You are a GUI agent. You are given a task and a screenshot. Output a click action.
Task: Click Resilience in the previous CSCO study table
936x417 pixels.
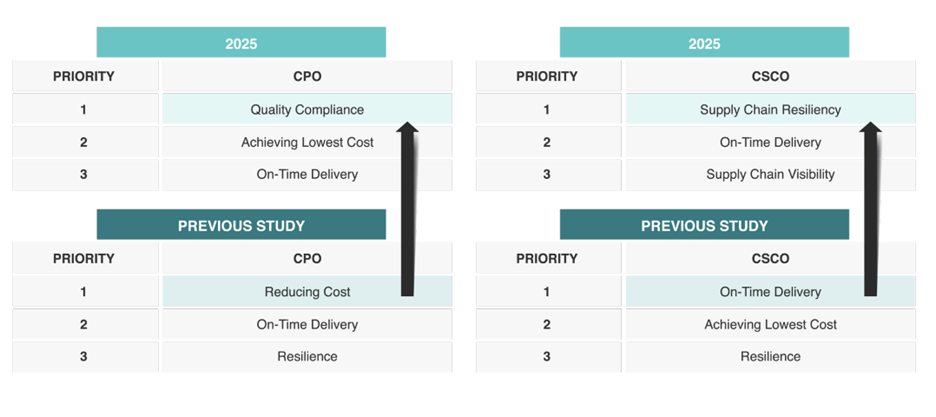770,356
